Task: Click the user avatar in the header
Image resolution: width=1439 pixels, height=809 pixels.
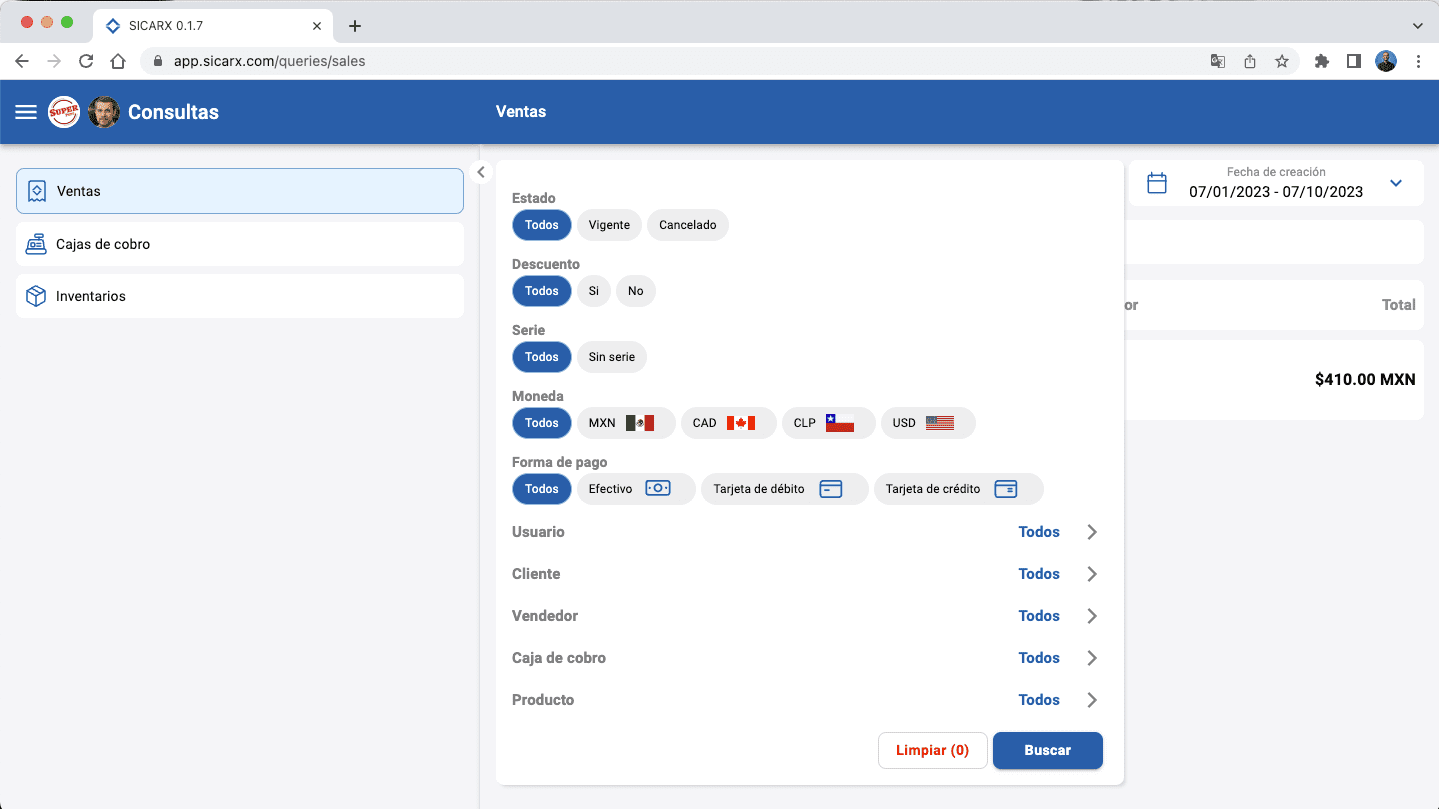Action: [104, 112]
